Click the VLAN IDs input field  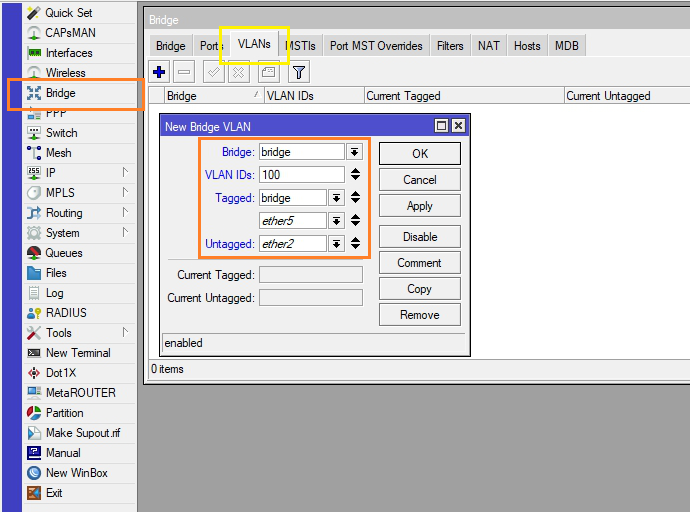coord(300,175)
